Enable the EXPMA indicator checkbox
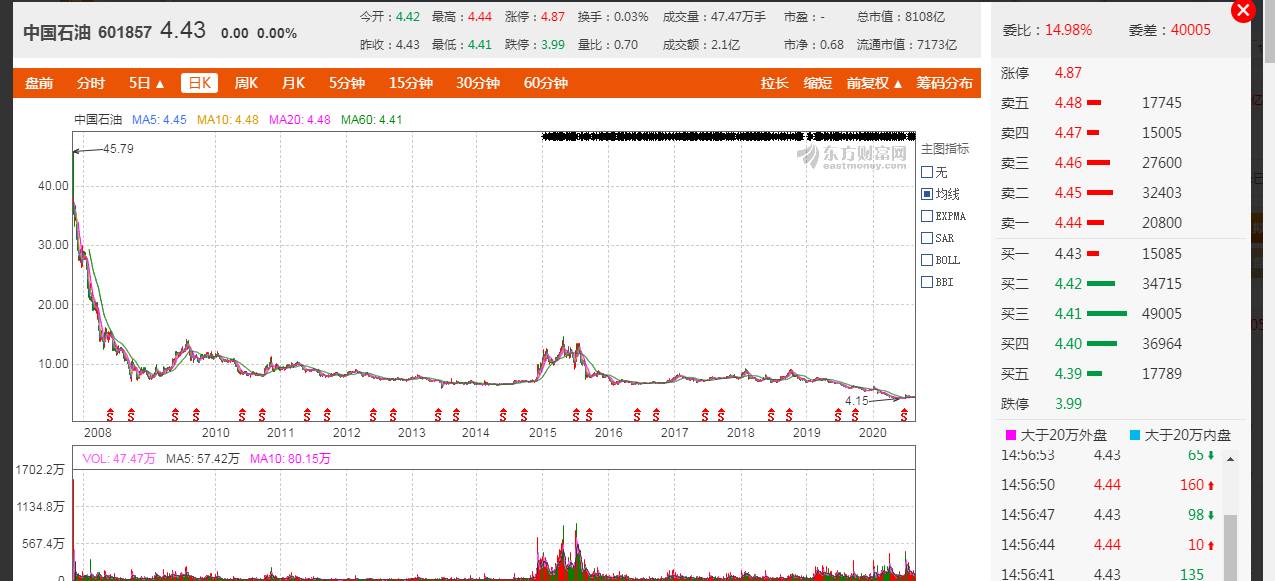The height and width of the screenshot is (581, 1275). coord(927,216)
